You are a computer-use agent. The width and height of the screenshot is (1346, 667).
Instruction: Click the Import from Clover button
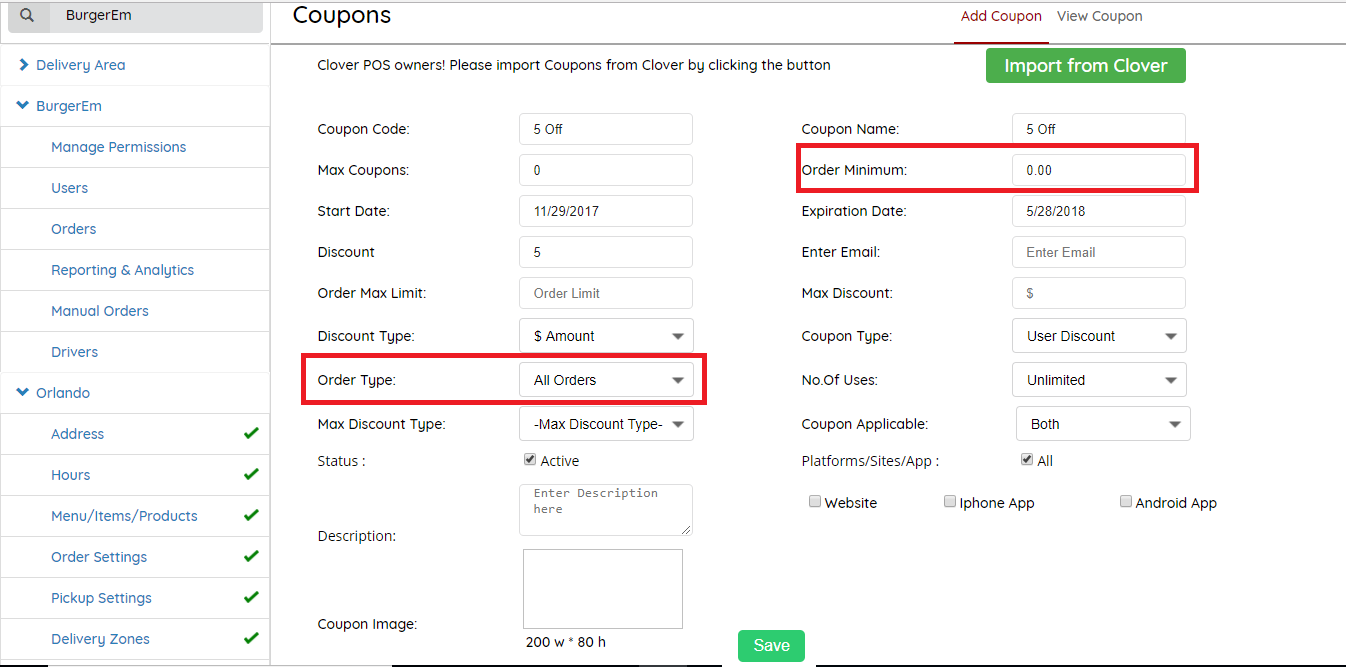[x=1085, y=66]
